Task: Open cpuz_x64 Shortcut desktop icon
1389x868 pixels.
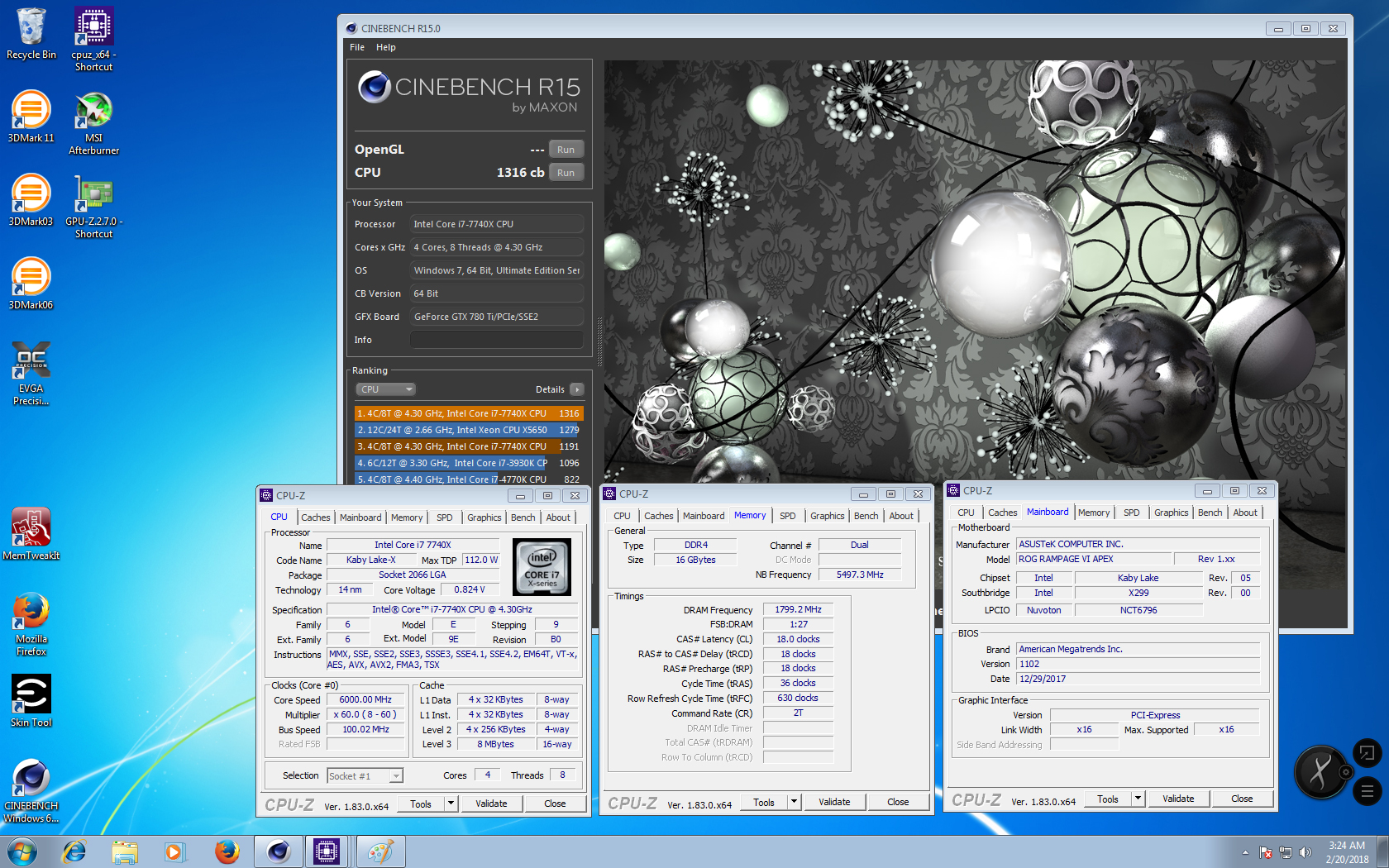Action: [x=93, y=39]
